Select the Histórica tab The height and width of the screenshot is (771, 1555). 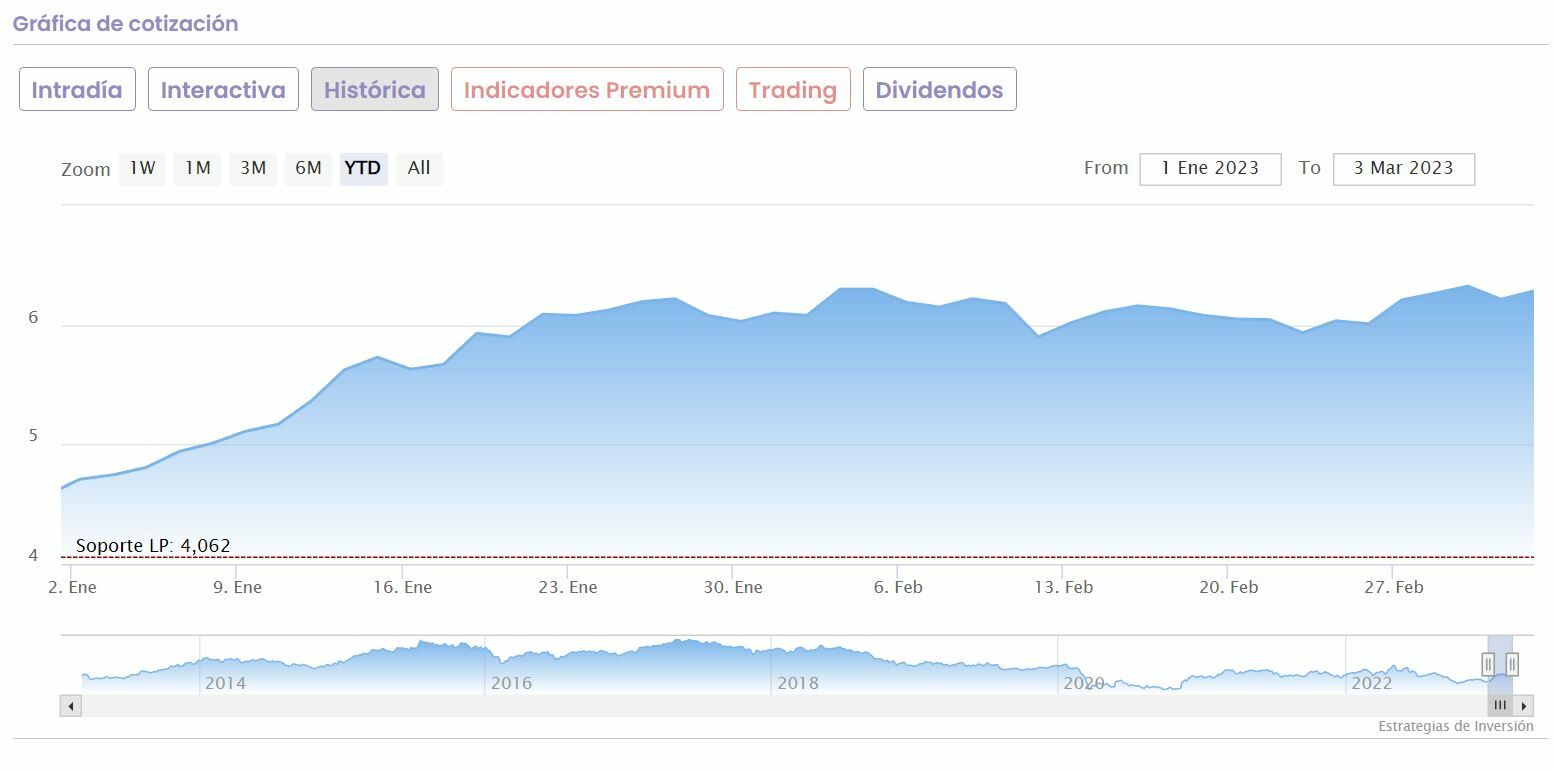click(x=375, y=90)
